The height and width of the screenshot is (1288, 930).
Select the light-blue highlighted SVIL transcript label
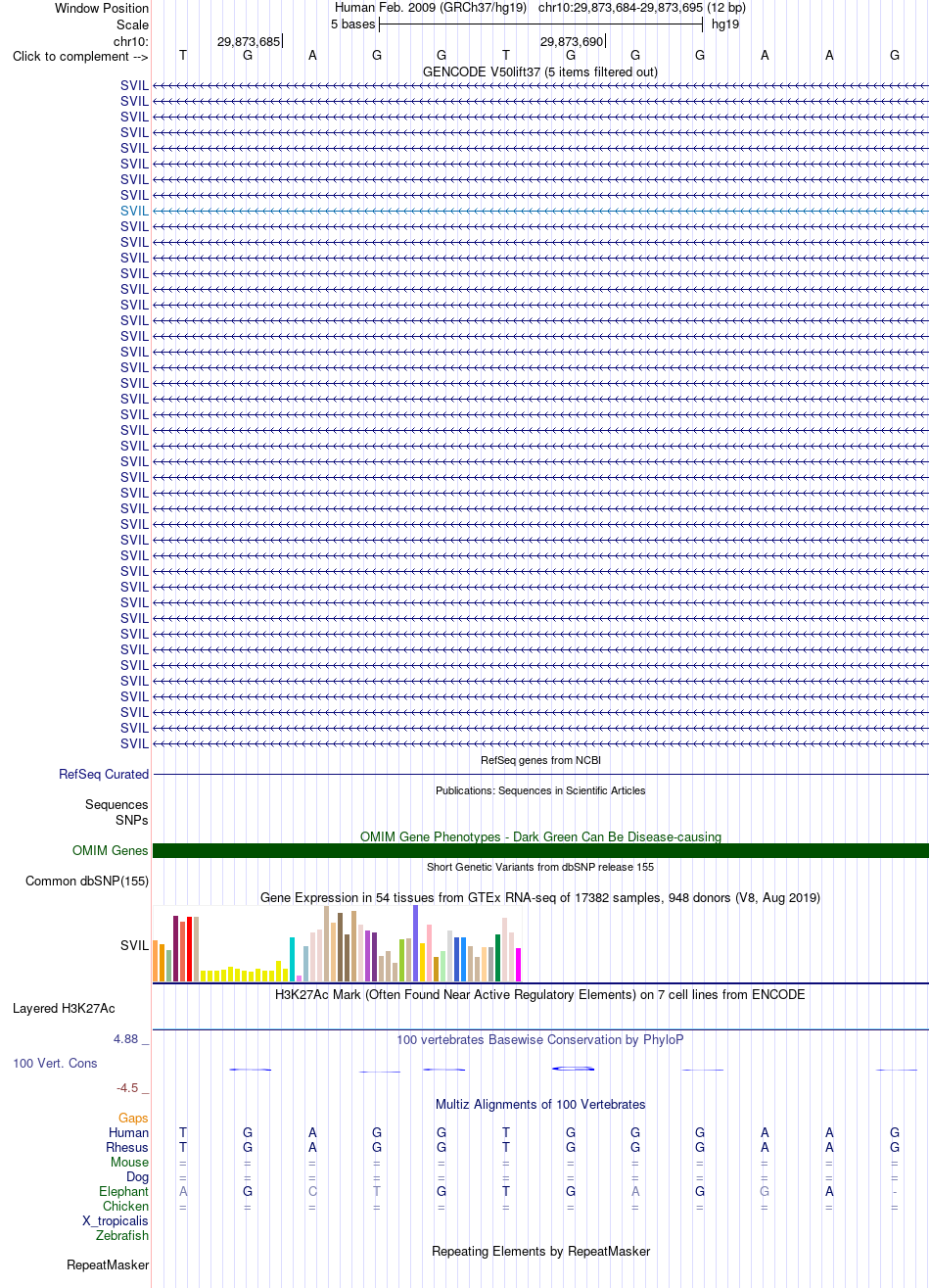coord(135,211)
